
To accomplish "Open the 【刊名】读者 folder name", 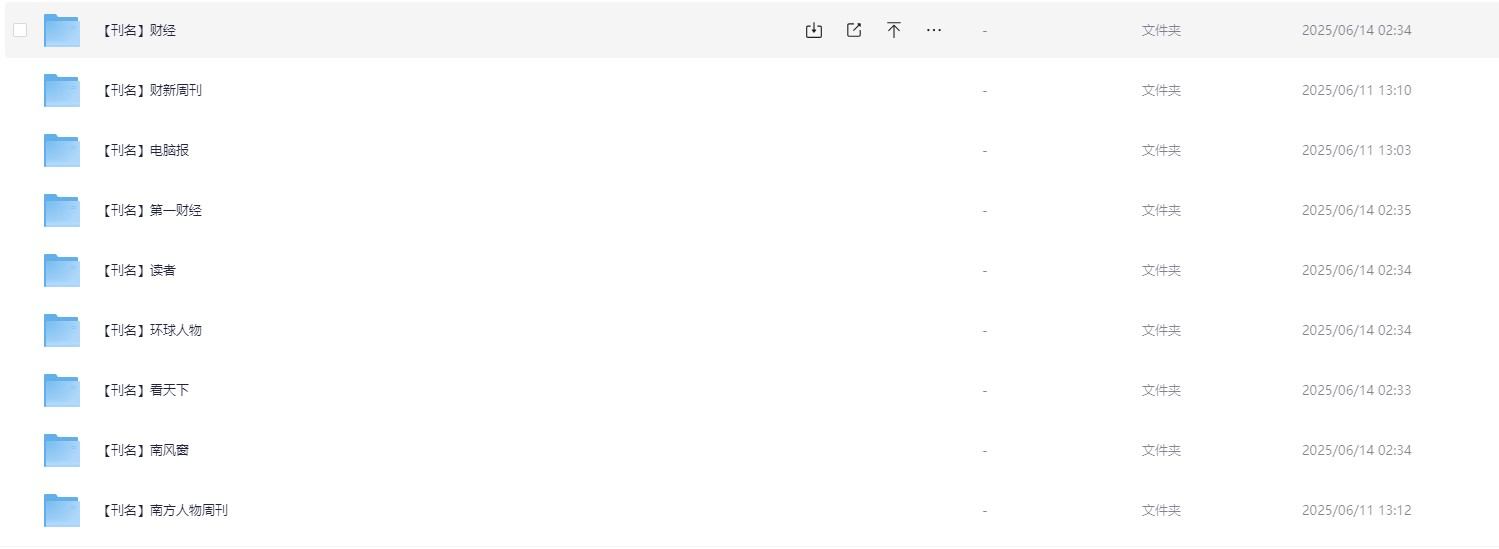I will click(x=138, y=270).
